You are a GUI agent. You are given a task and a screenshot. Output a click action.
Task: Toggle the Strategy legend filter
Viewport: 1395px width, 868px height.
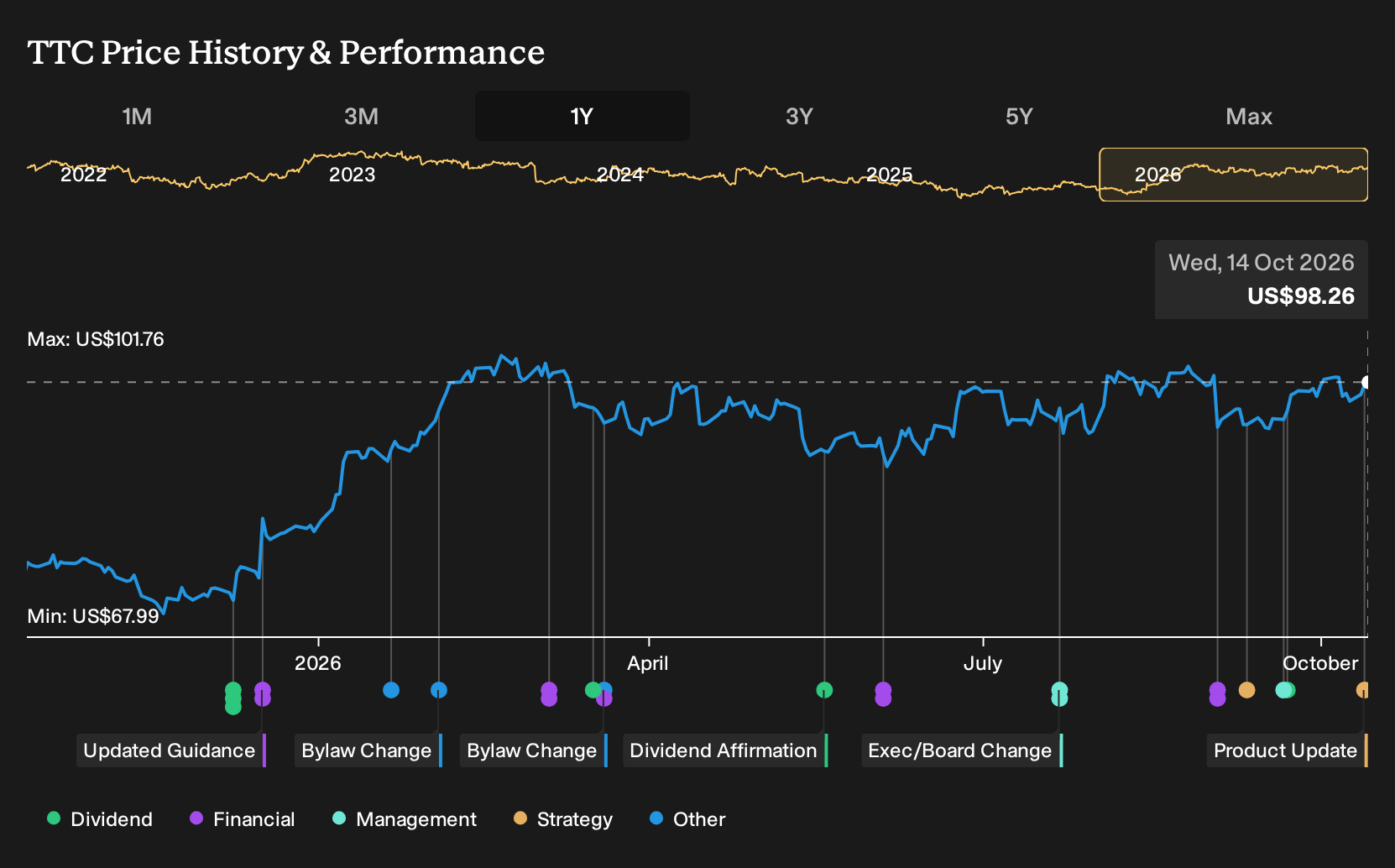click(x=562, y=818)
